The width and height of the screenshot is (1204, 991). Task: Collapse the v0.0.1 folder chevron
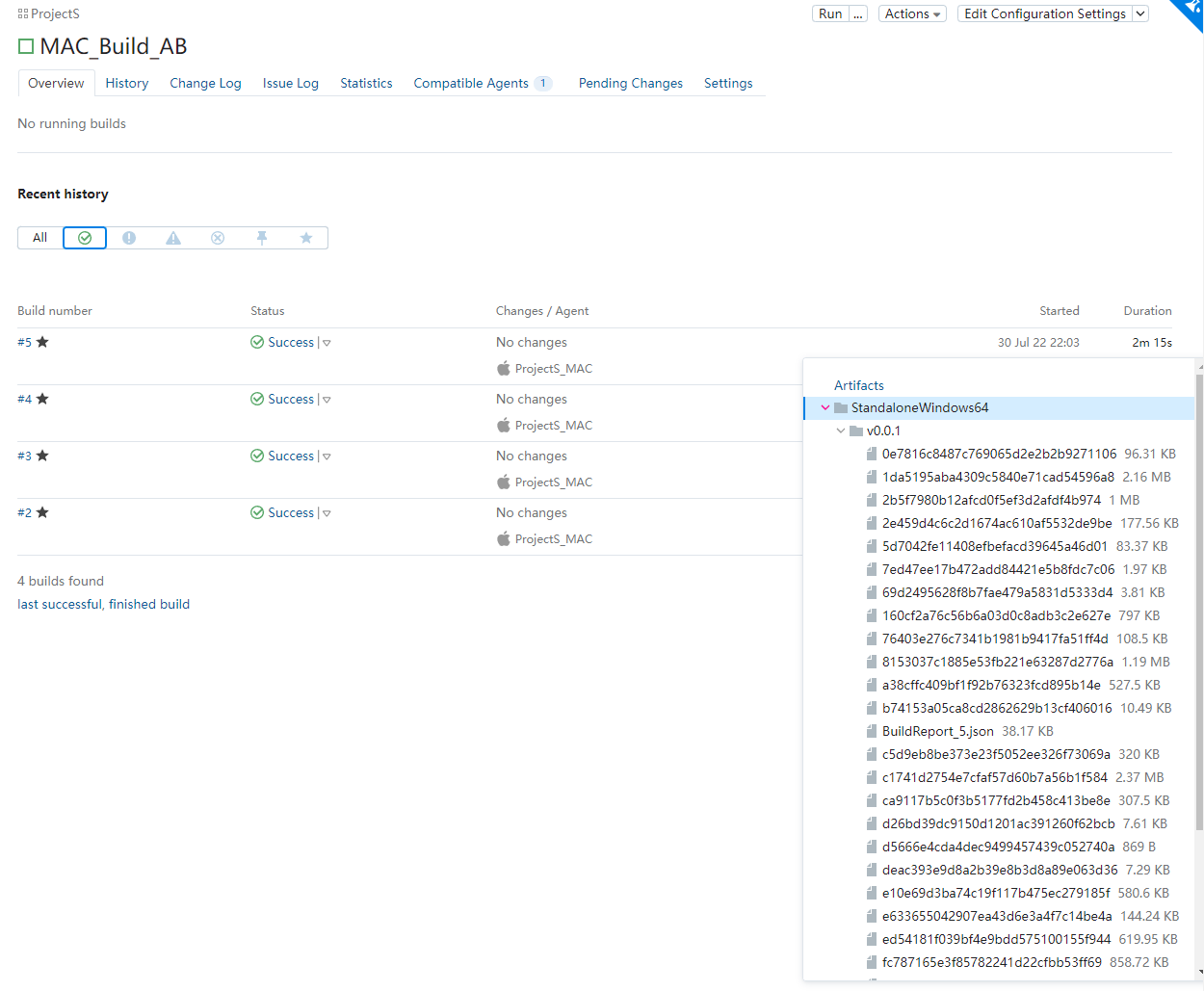[841, 430]
